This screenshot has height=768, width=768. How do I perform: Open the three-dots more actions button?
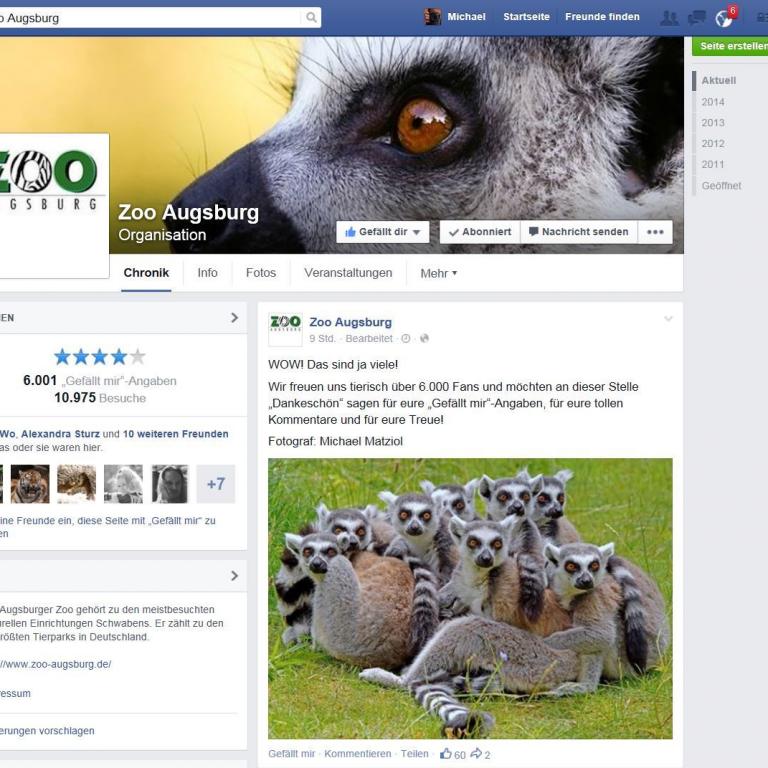point(655,232)
